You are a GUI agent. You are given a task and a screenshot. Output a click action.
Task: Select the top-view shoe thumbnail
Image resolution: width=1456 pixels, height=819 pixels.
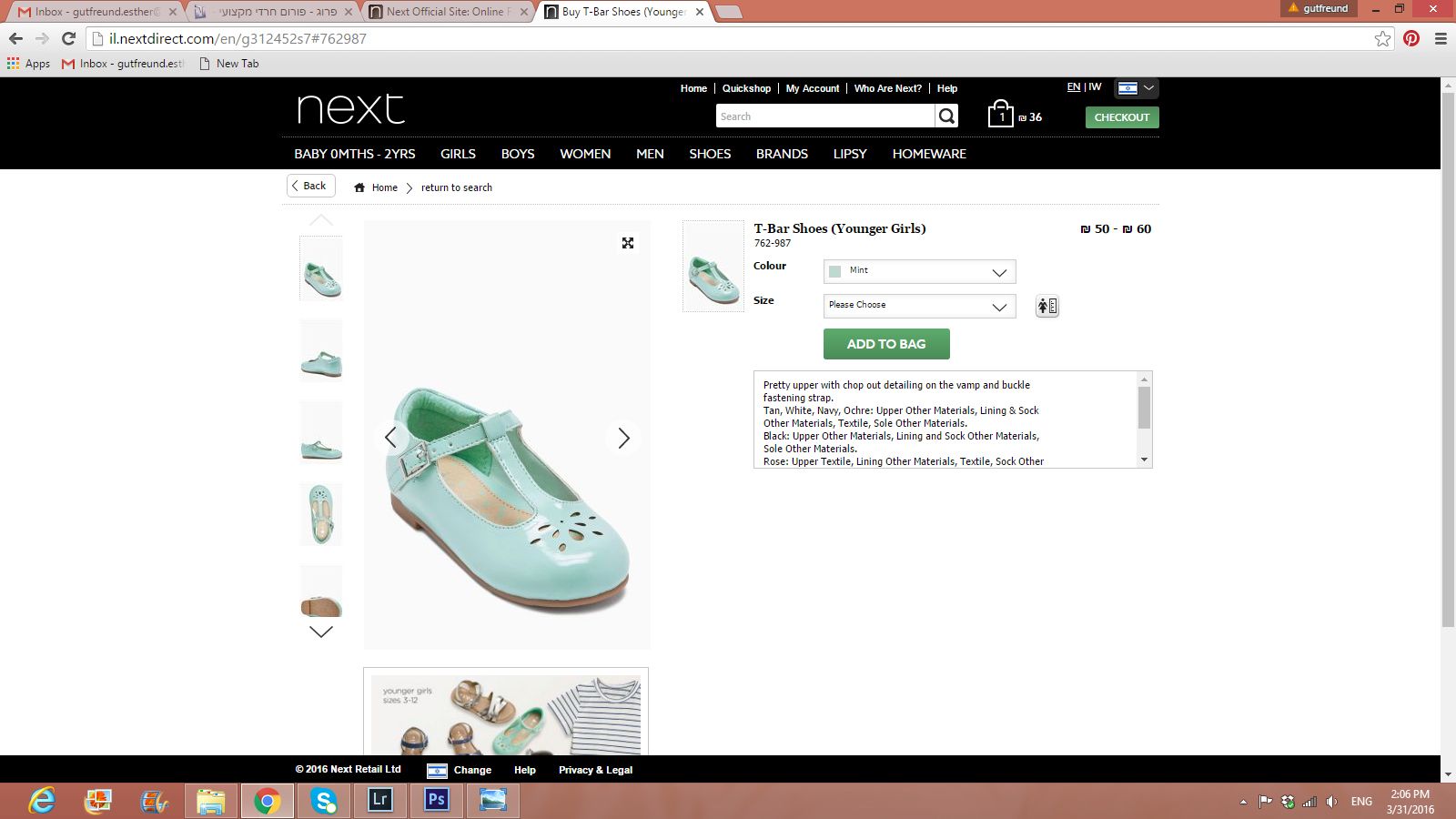pyautogui.click(x=321, y=514)
